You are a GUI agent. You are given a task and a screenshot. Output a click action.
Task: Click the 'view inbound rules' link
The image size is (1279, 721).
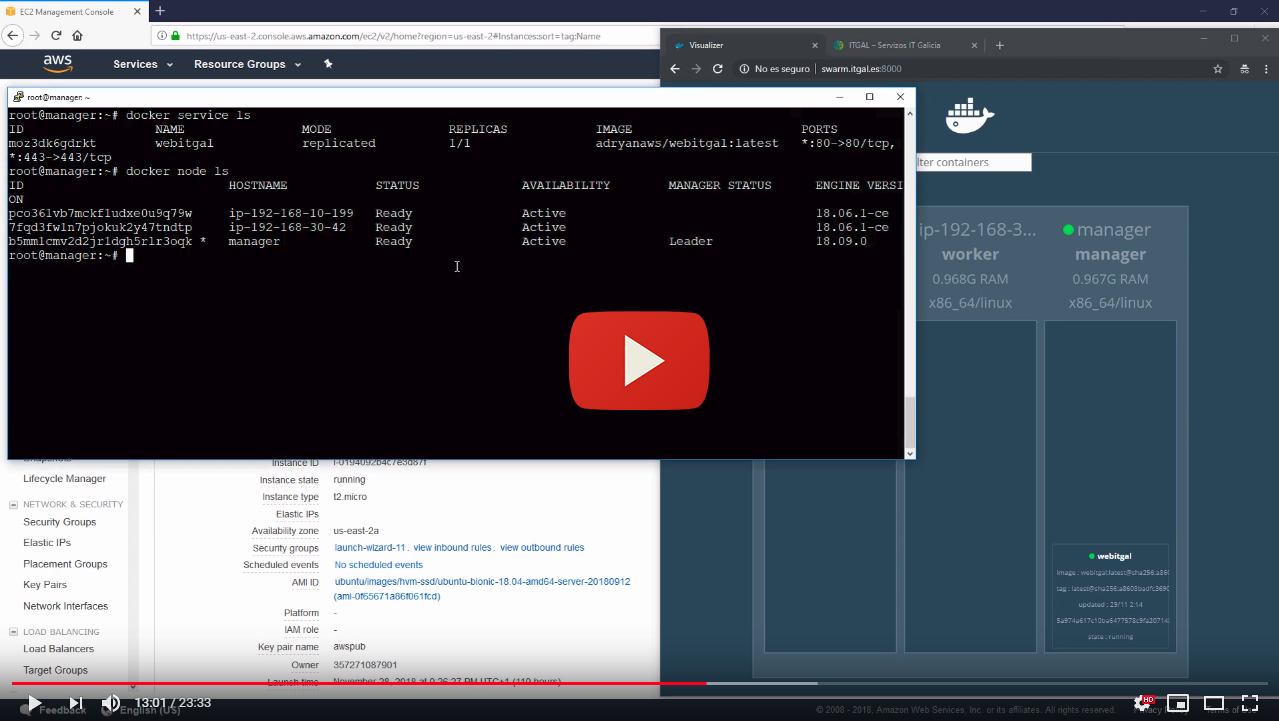pos(453,548)
